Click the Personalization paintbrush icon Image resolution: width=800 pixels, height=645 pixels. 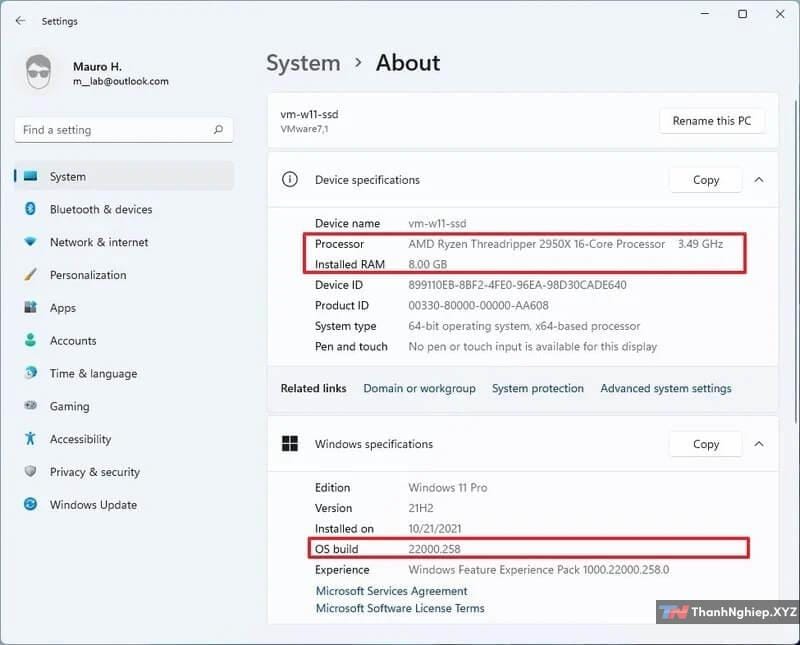pyautogui.click(x=31, y=275)
